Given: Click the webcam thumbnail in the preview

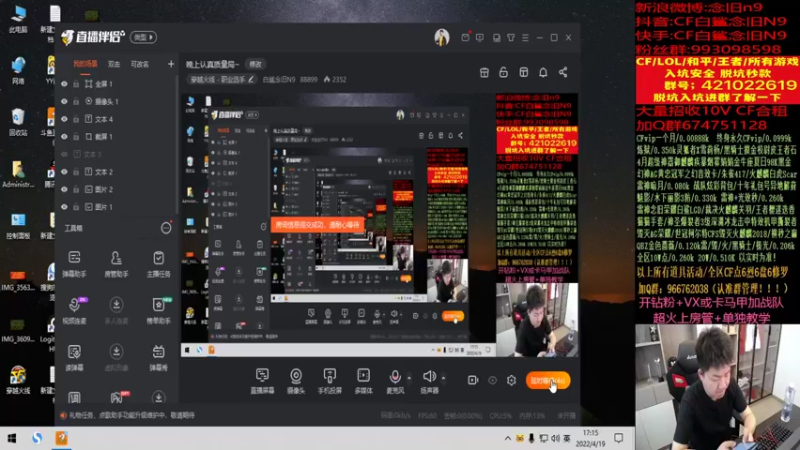Looking at the screenshot, I should coord(537,320).
